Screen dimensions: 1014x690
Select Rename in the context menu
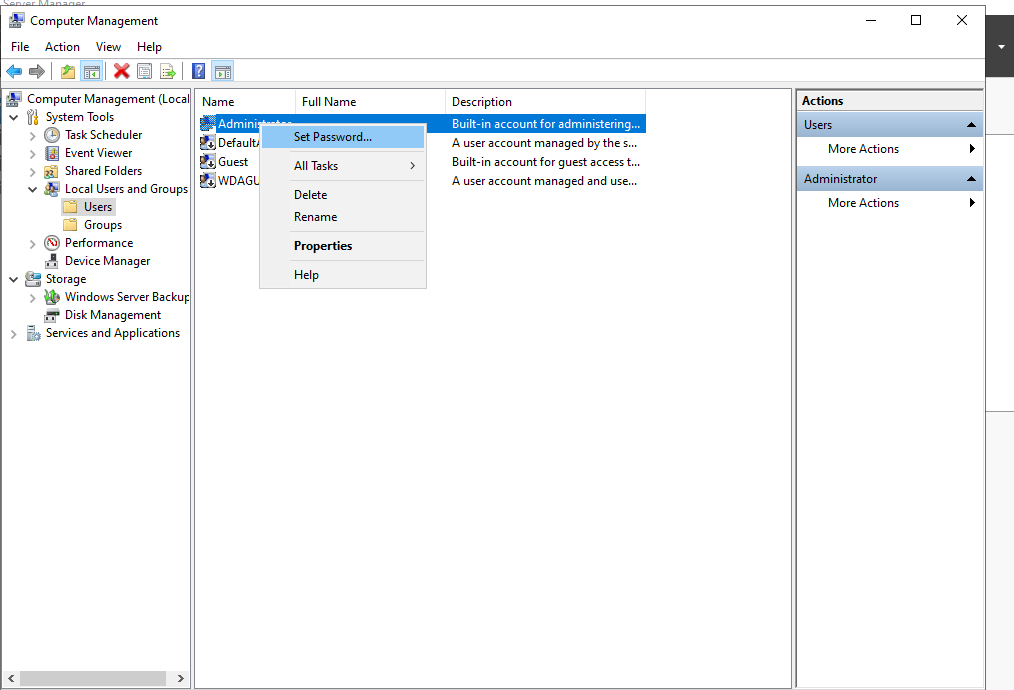pos(343,217)
